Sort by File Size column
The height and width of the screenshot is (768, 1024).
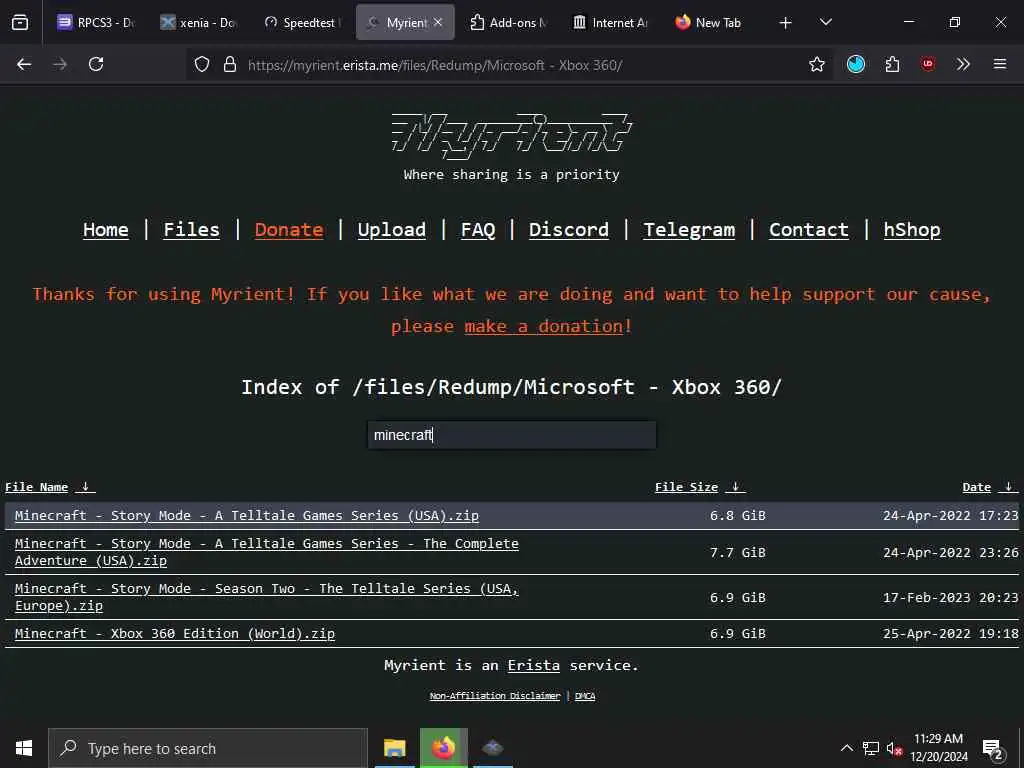pos(686,487)
